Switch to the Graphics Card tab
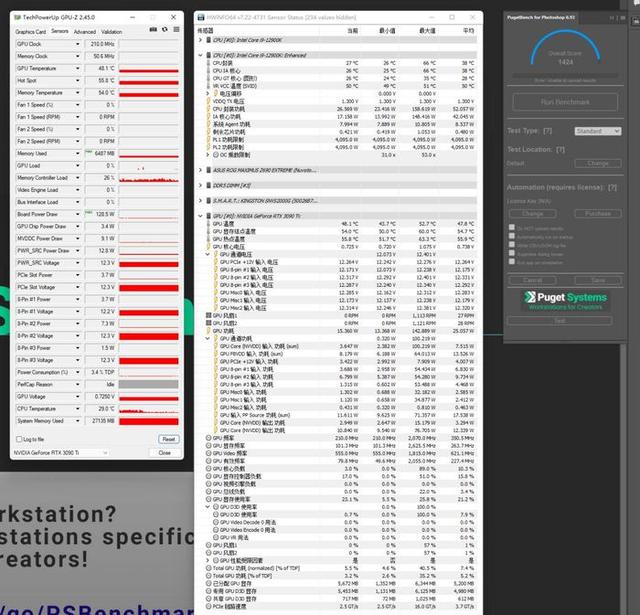 (30, 31)
